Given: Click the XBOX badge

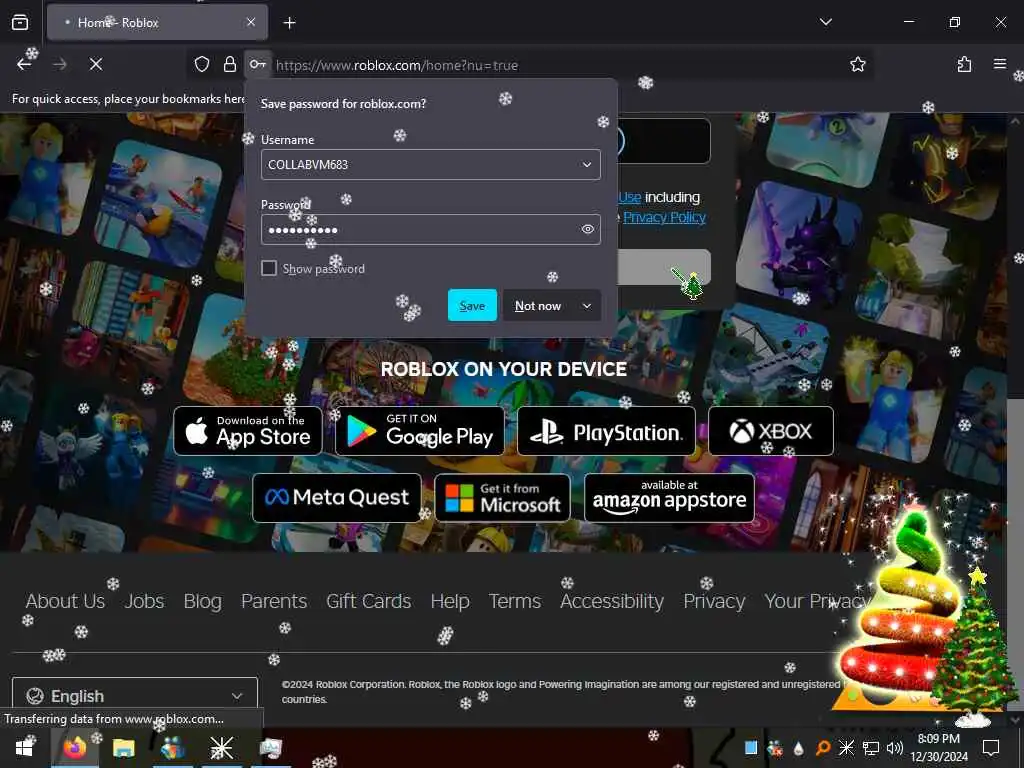Looking at the screenshot, I should click(x=771, y=431).
